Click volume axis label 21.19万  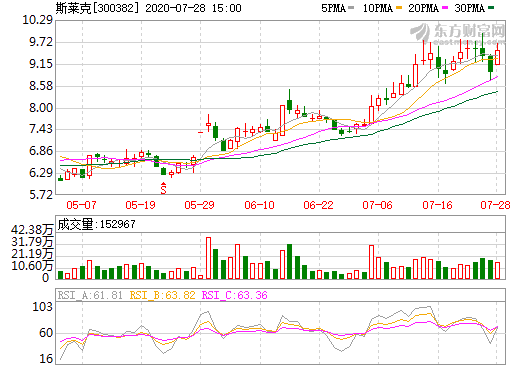(32, 254)
